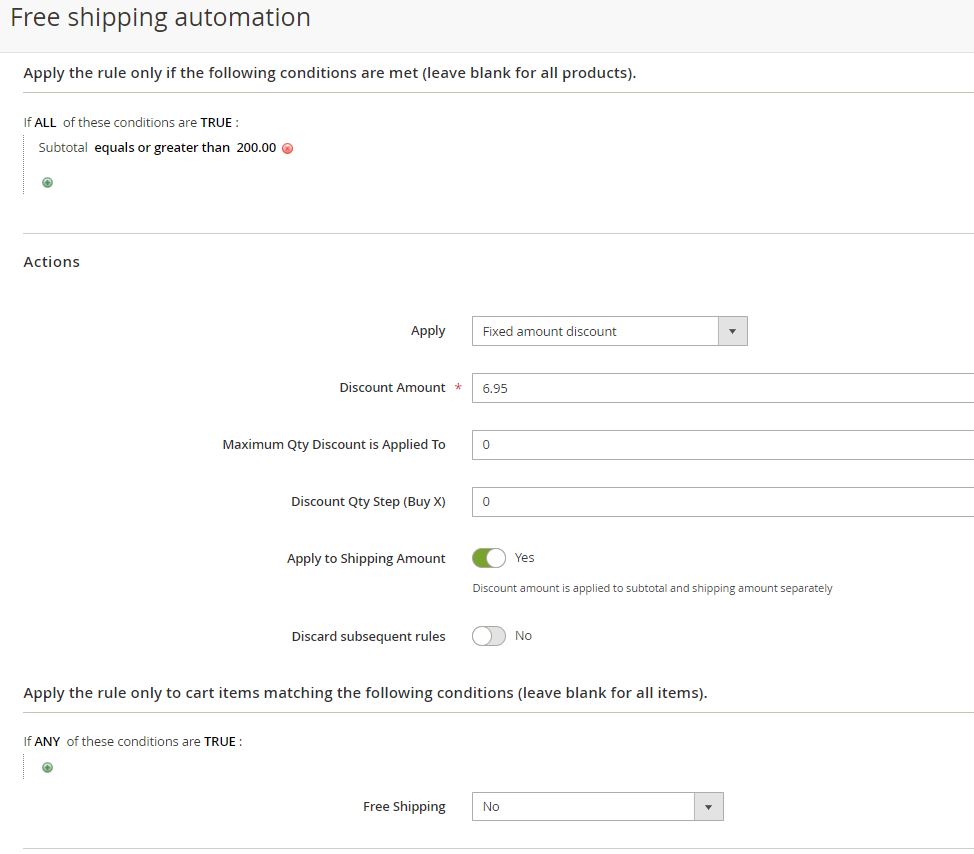The image size is (974, 854).
Task: Enable Discard subsequent rules
Action: [x=489, y=636]
